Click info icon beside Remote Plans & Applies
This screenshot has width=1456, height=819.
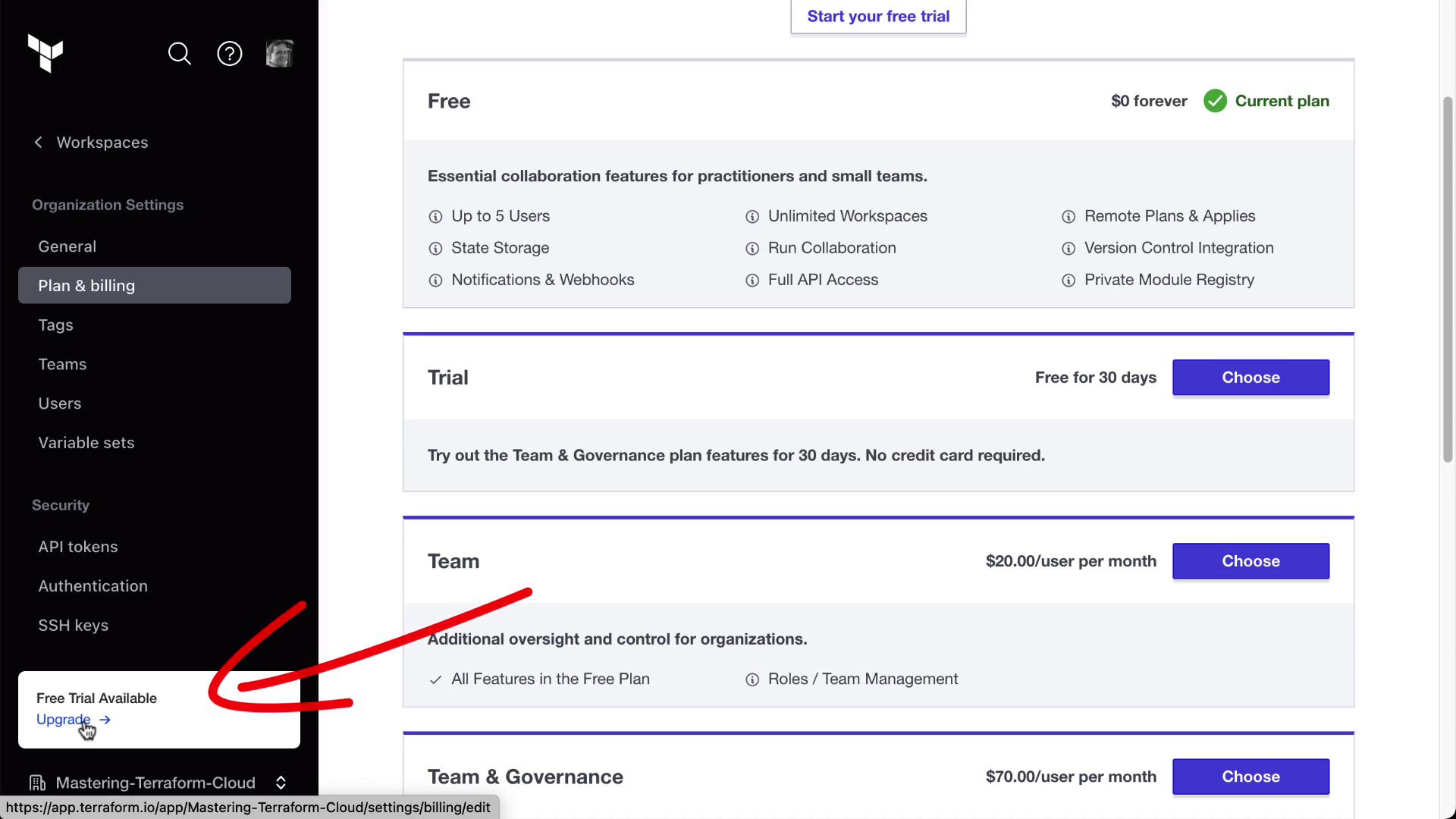point(1068,217)
